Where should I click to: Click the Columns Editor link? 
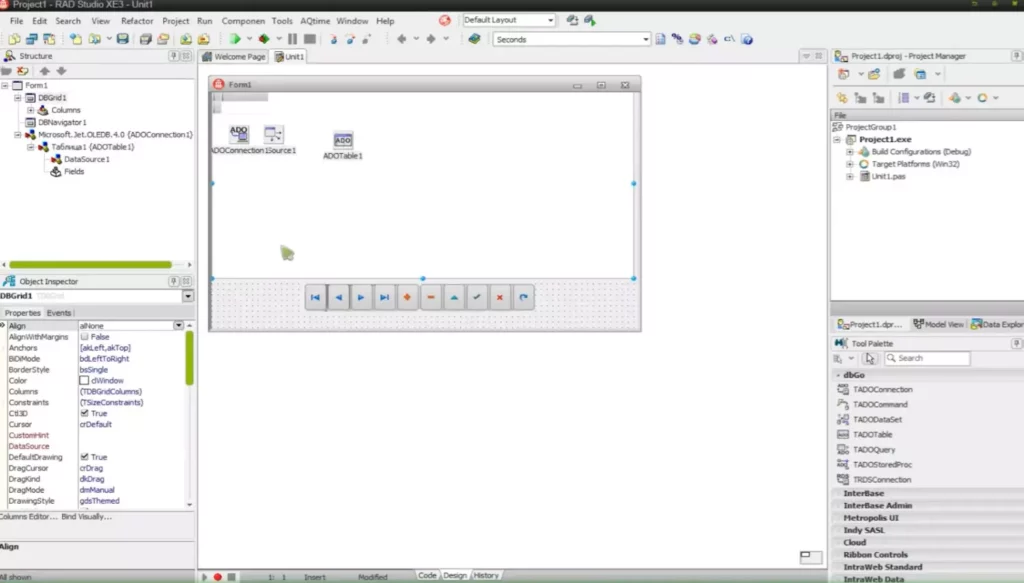(x=28, y=516)
